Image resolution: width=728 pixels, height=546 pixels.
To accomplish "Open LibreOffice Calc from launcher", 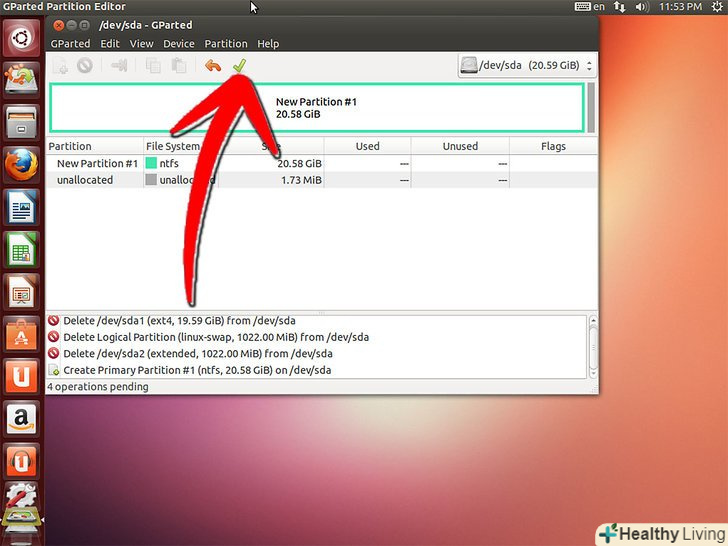I will 21,250.
